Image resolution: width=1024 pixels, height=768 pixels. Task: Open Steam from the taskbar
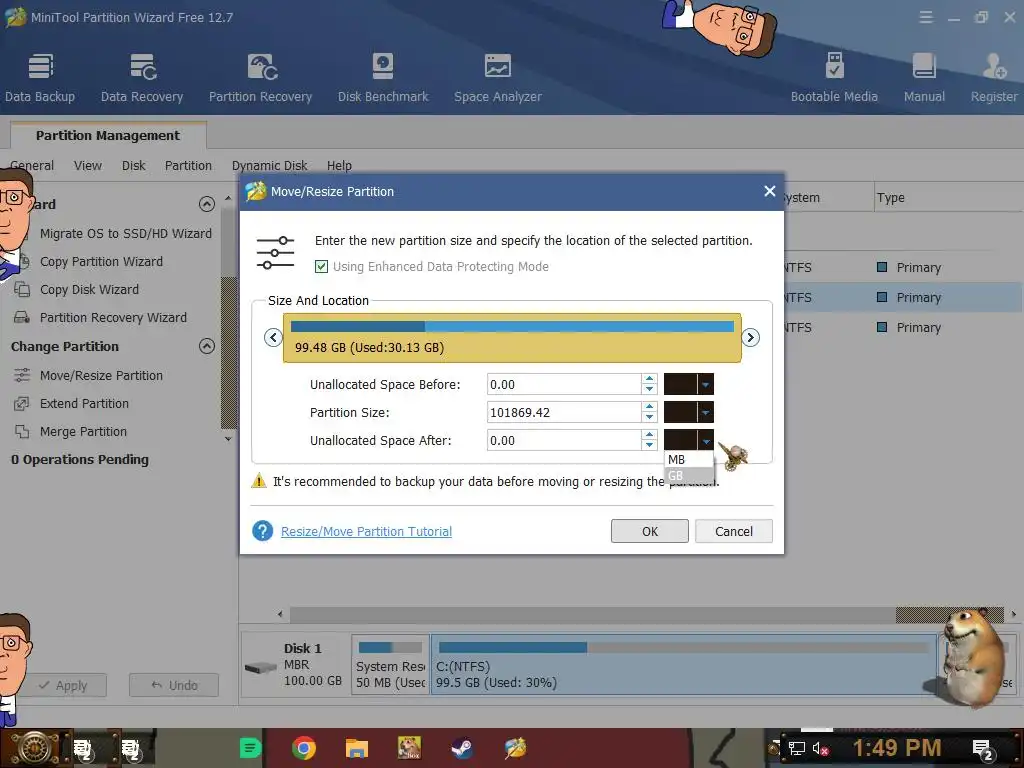tap(462, 748)
